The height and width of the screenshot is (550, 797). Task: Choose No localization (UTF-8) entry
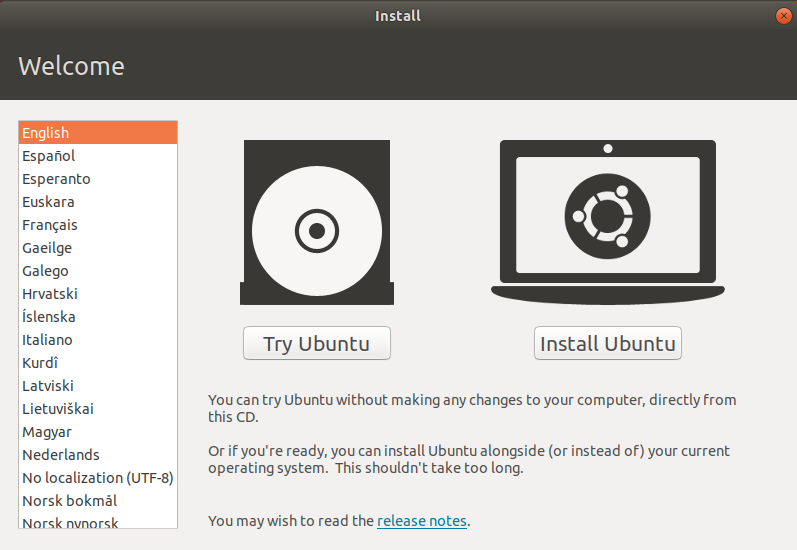pos(98,478)
